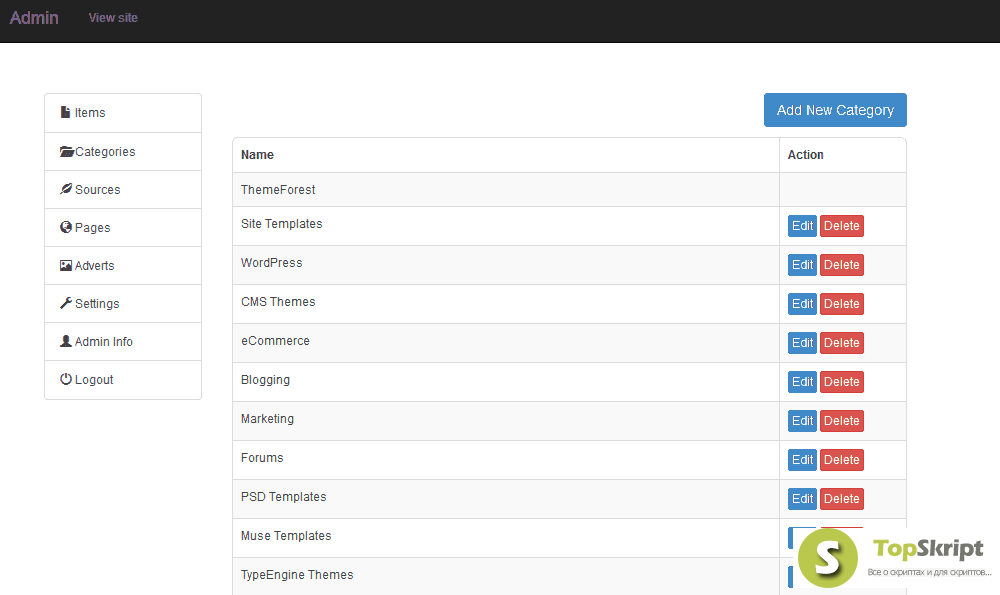Click the Categories folder icon

coord(67,151)
